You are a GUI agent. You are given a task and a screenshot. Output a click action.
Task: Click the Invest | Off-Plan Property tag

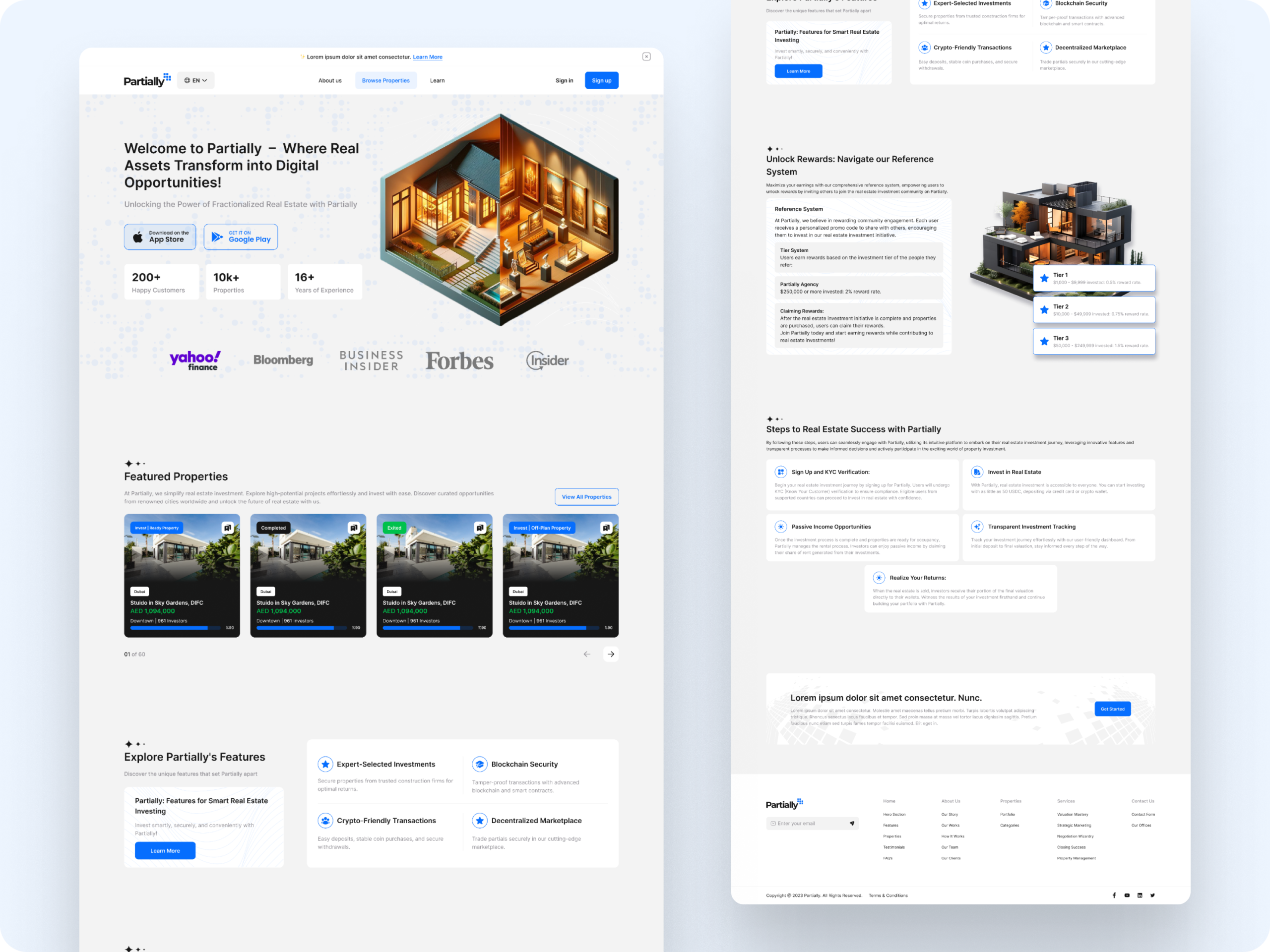(542, 528)
